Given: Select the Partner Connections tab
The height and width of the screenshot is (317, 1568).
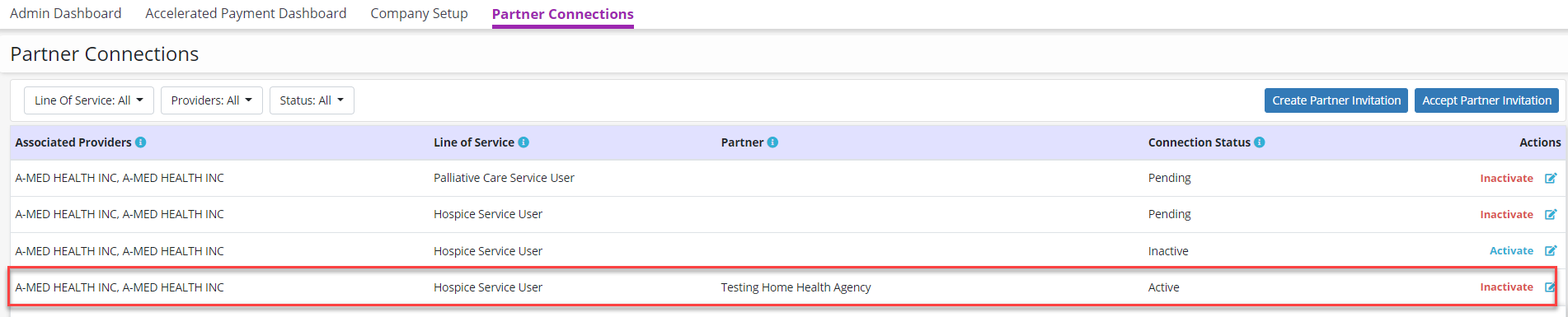Looking at the screenshot, I should (563, 14).
